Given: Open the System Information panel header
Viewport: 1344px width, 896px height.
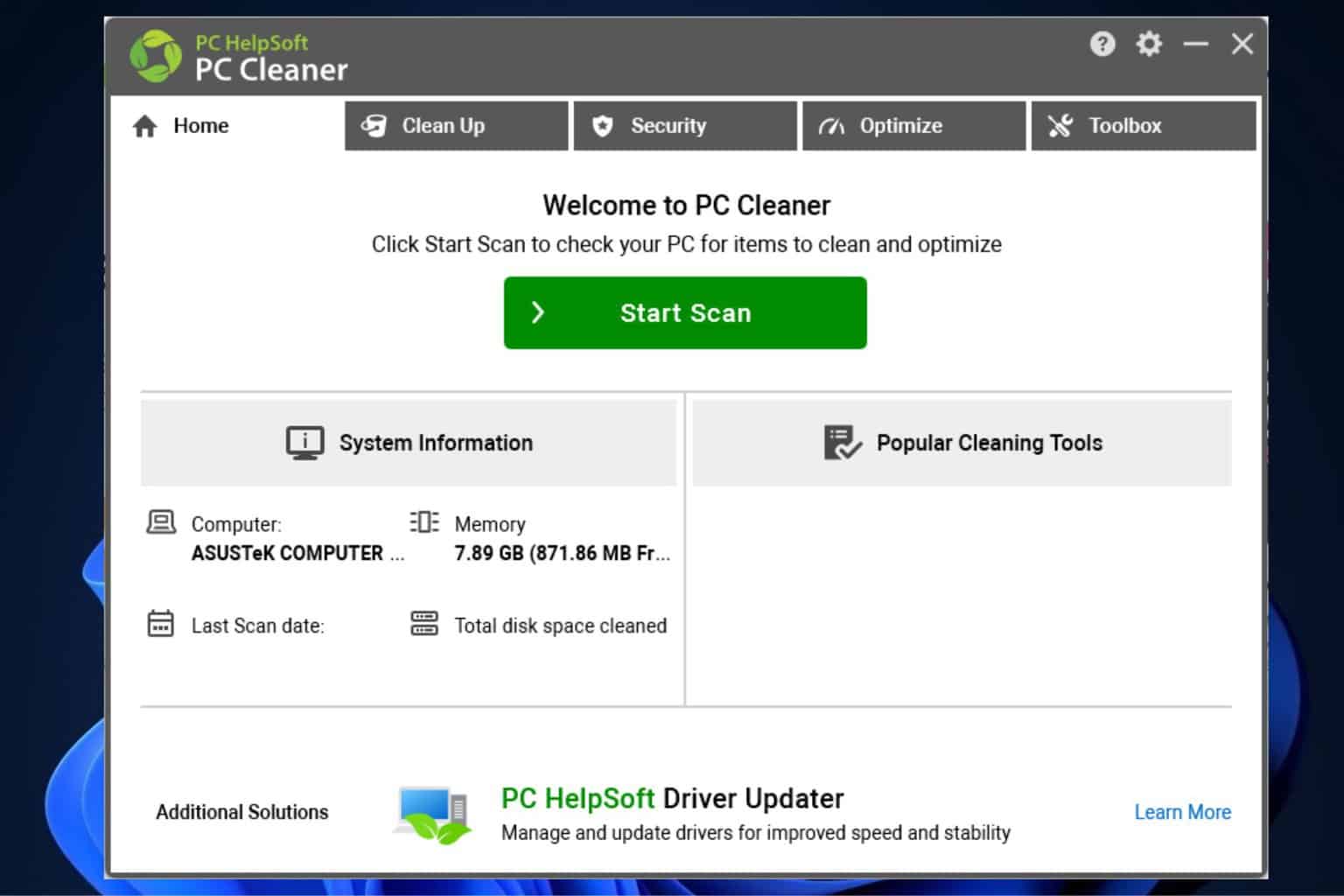Looking at the screenshot, I should [x=409, y=443].
